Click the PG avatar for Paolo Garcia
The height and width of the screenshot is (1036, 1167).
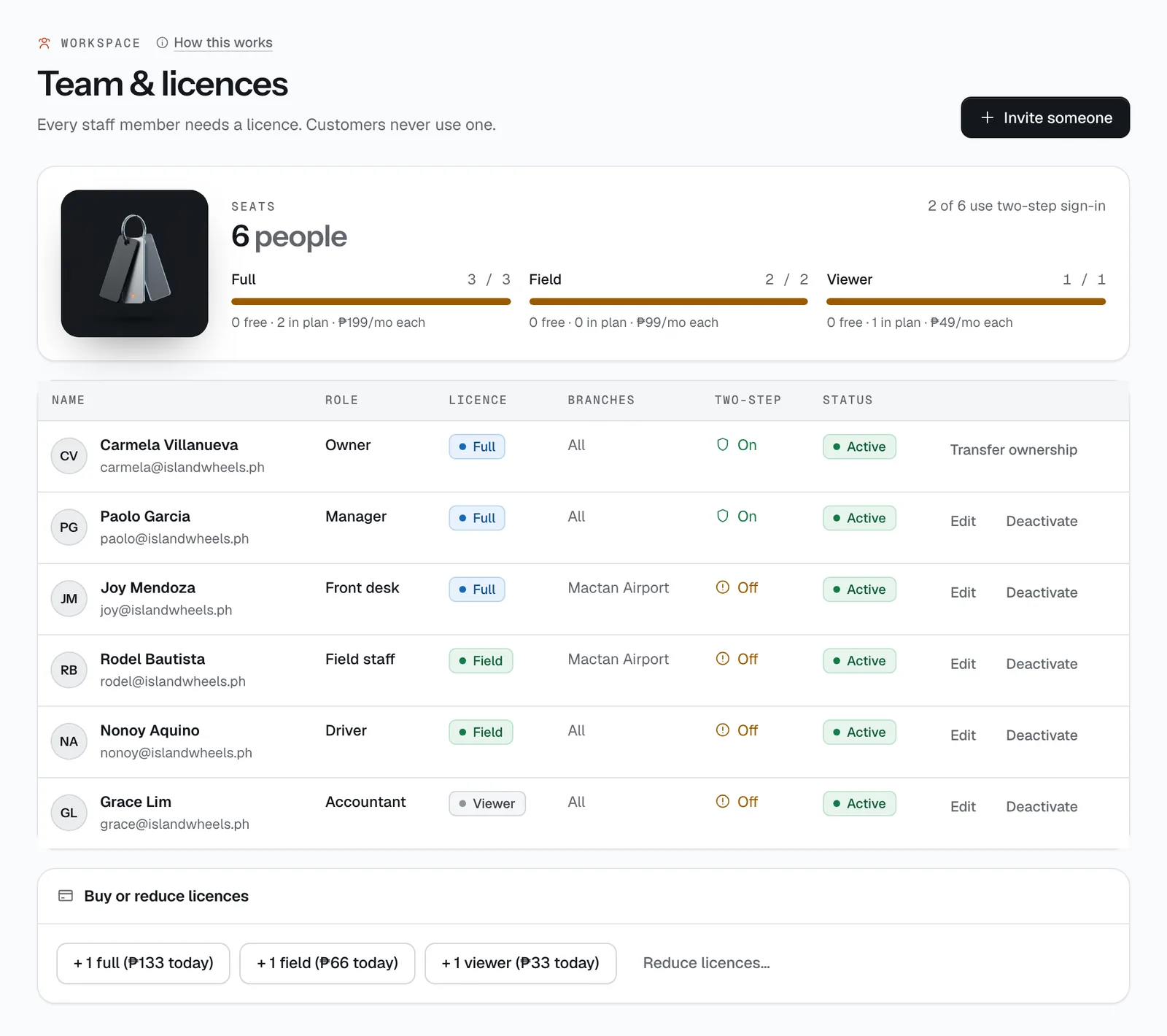click(x=69, y=527)
